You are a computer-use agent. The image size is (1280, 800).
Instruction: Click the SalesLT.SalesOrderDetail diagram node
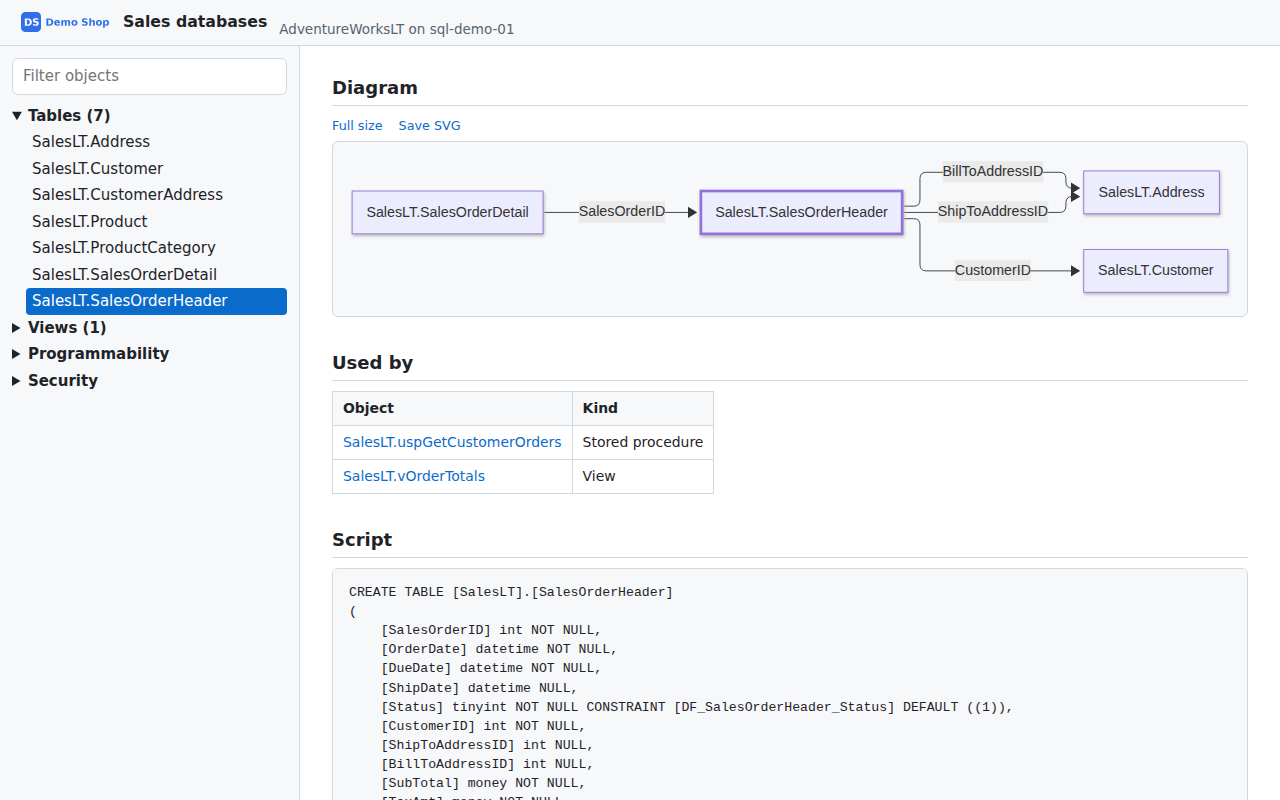(x=448, y=212)
